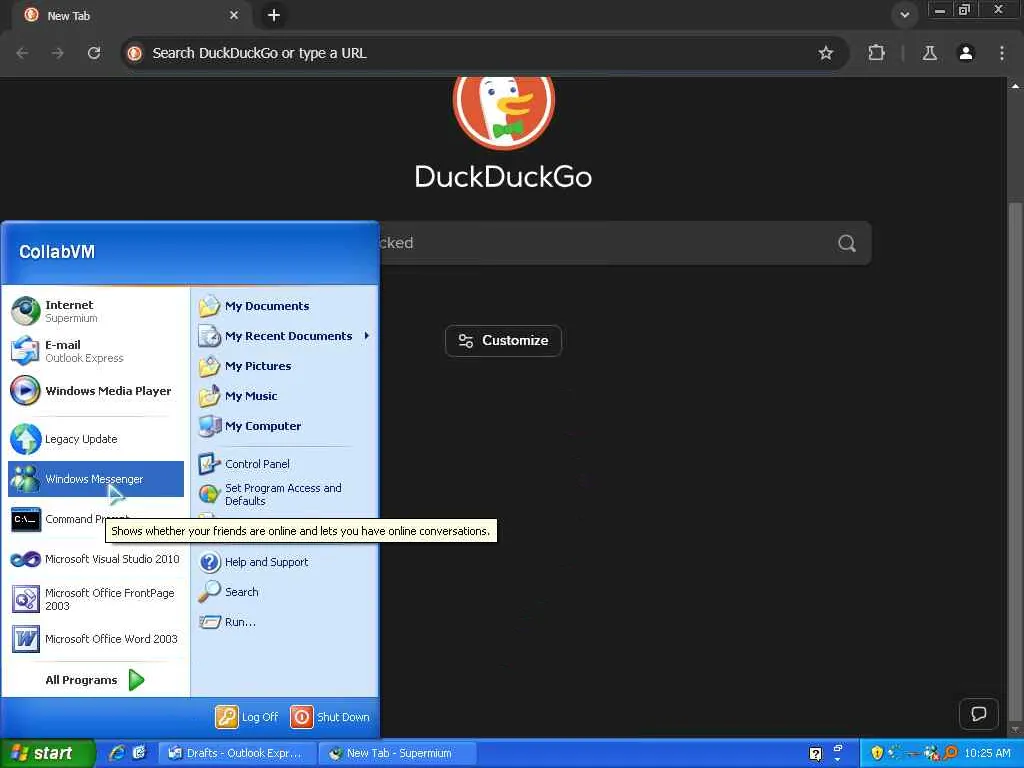The height and width of the screenshot is (768, 1024).
Task: Click the Shut Down button
Action: point(330,717)
